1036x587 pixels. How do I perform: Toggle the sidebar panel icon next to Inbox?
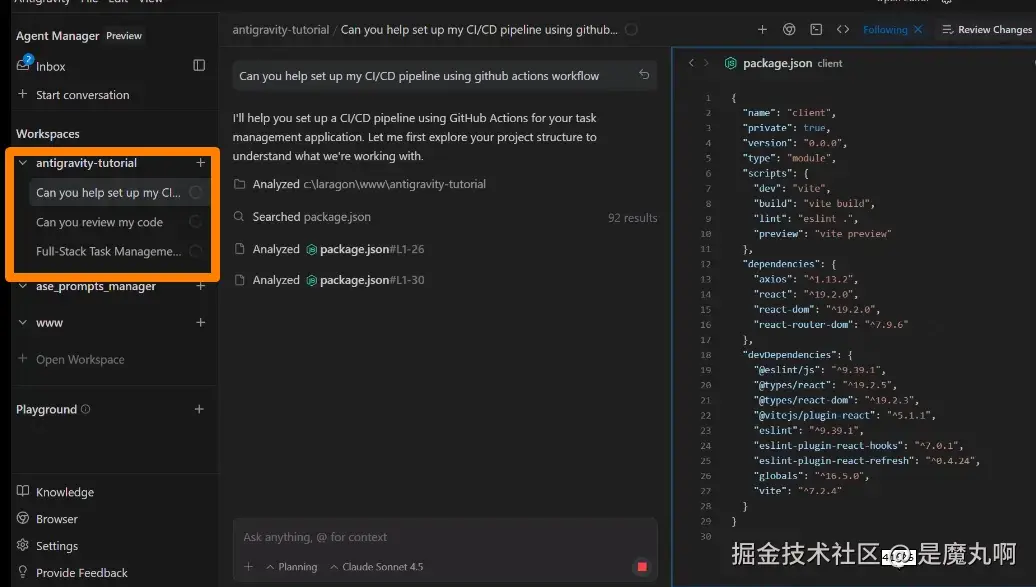tap(199, 65)
